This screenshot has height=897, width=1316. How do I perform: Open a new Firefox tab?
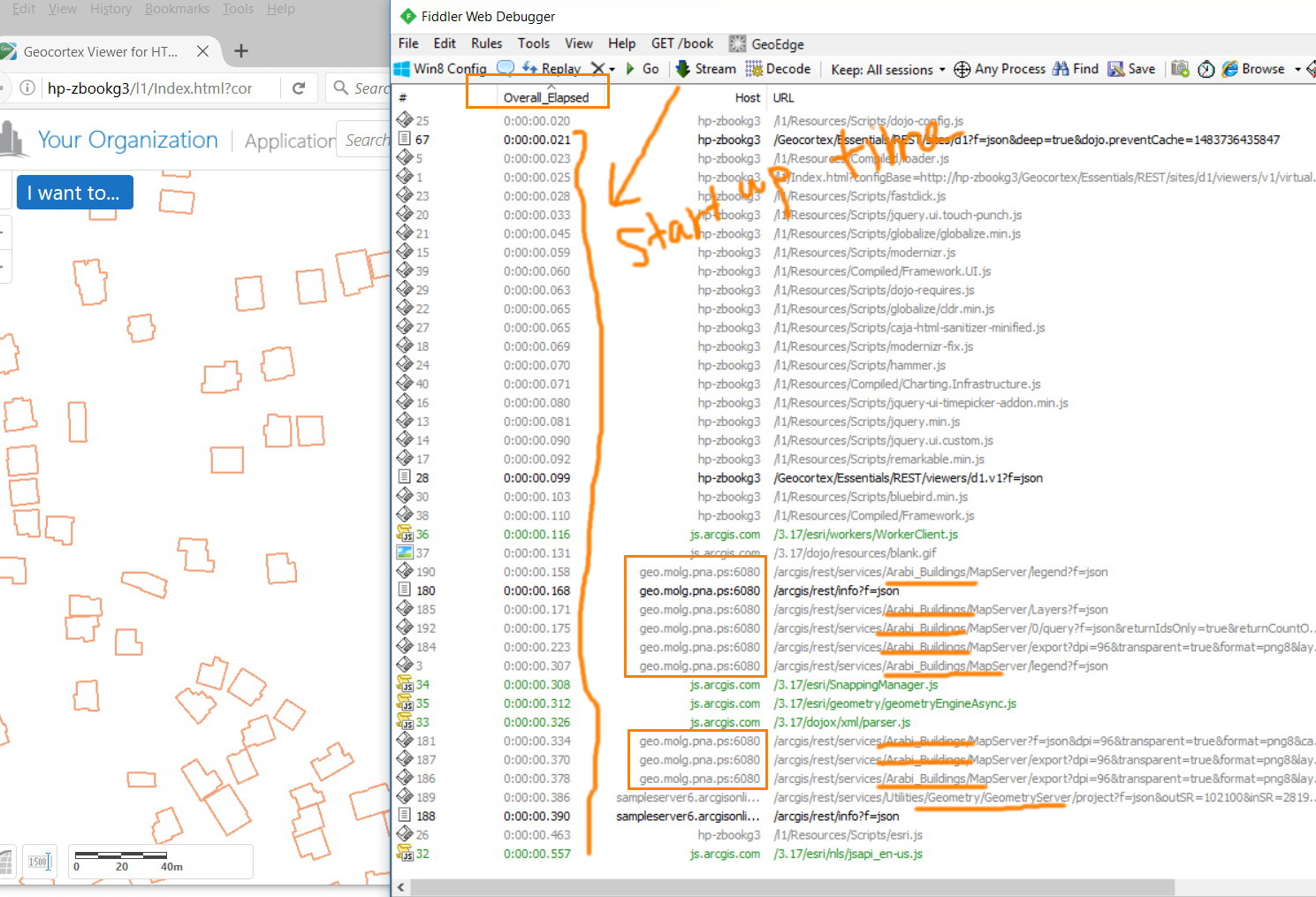pyautogui.click(x=241, y=51)
